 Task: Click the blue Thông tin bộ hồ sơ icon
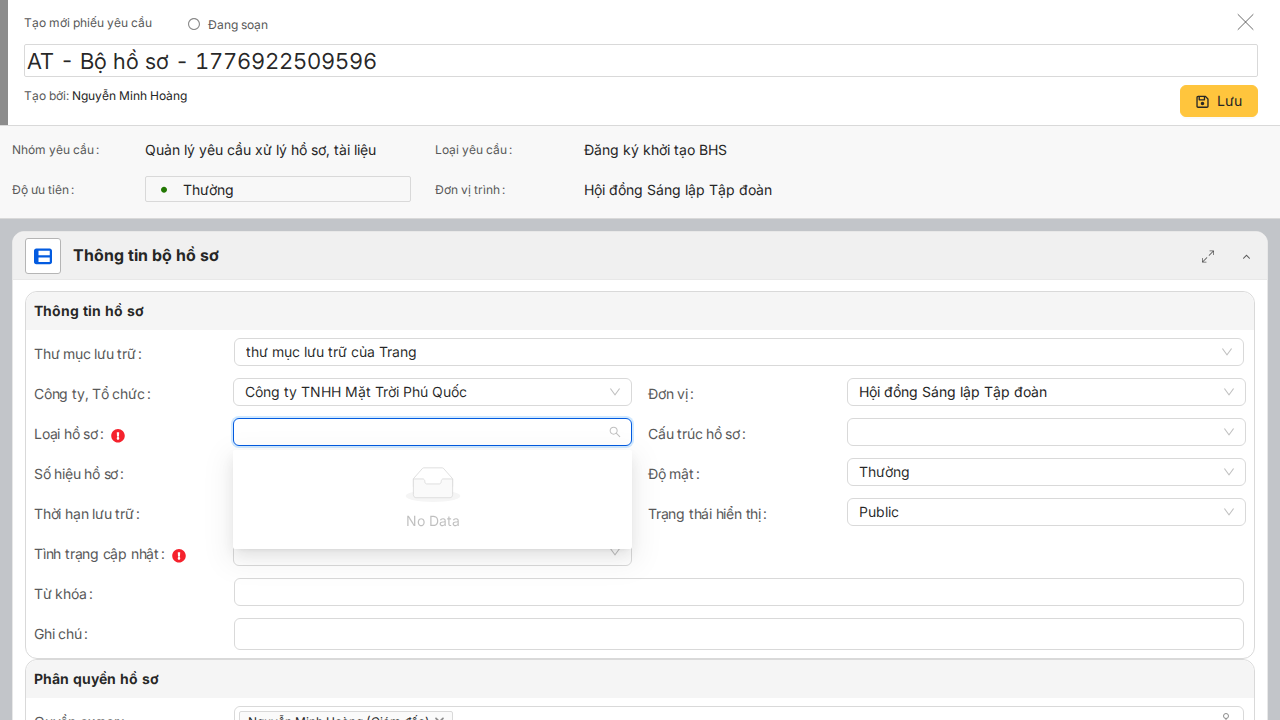point(43,256)
